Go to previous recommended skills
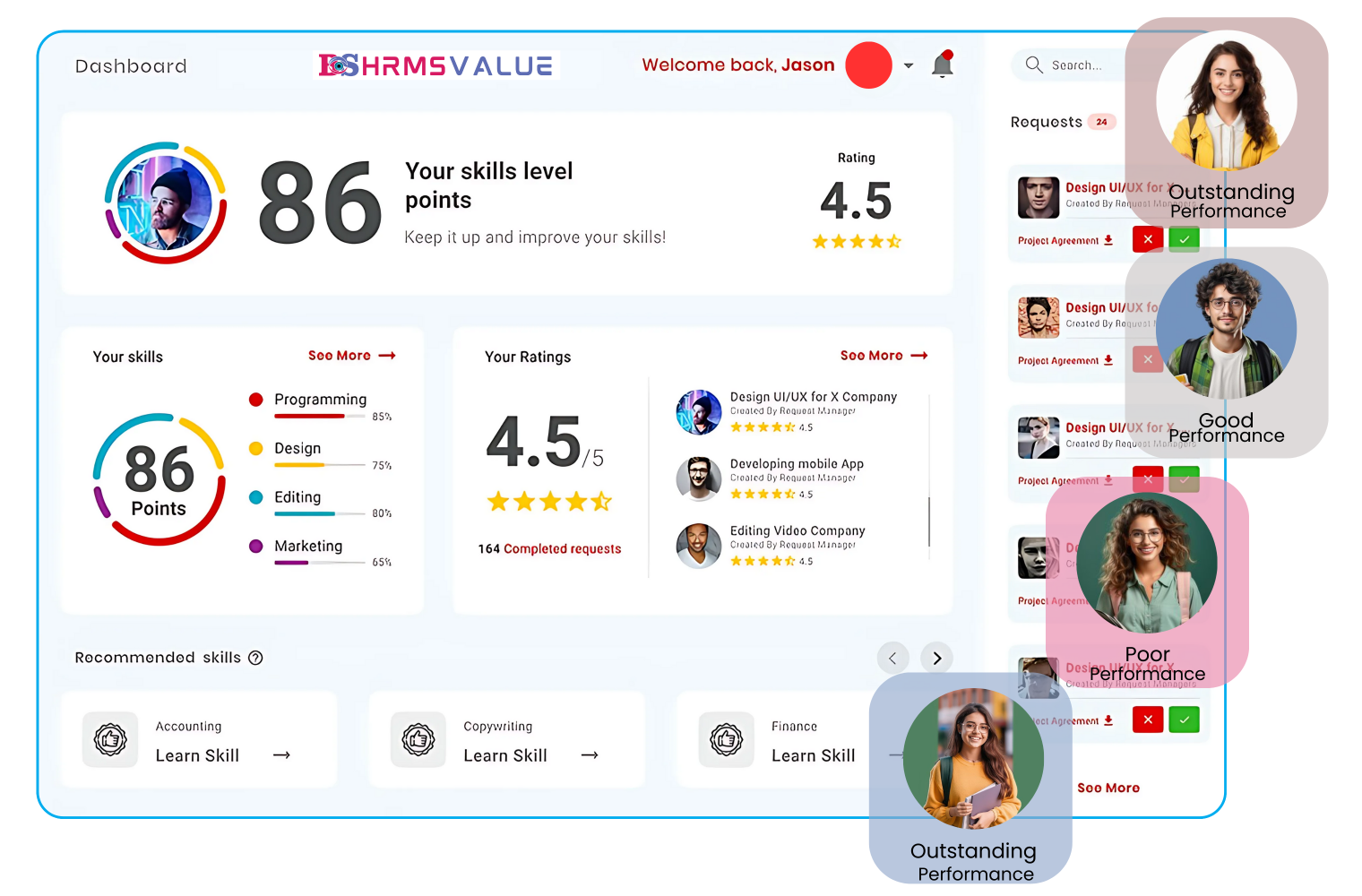The width and height of the screenshot is (1362, 896). 892,659
